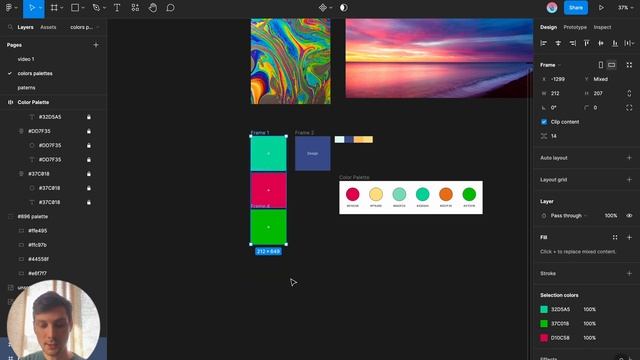The height and width of the screenshot is (360, 640).
Task: Add a Fill with plus button
Action: click(629, 237)
